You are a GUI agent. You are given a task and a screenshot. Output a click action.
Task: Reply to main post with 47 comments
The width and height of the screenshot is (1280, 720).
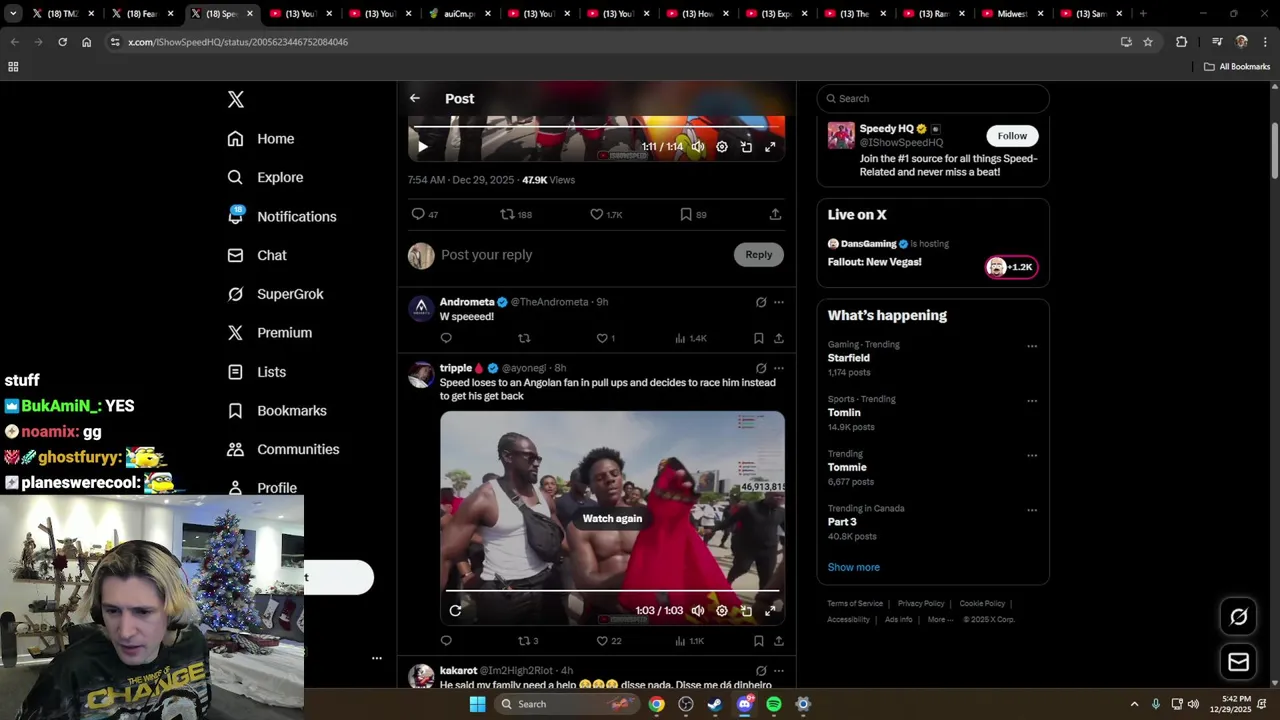click(425, 214)
